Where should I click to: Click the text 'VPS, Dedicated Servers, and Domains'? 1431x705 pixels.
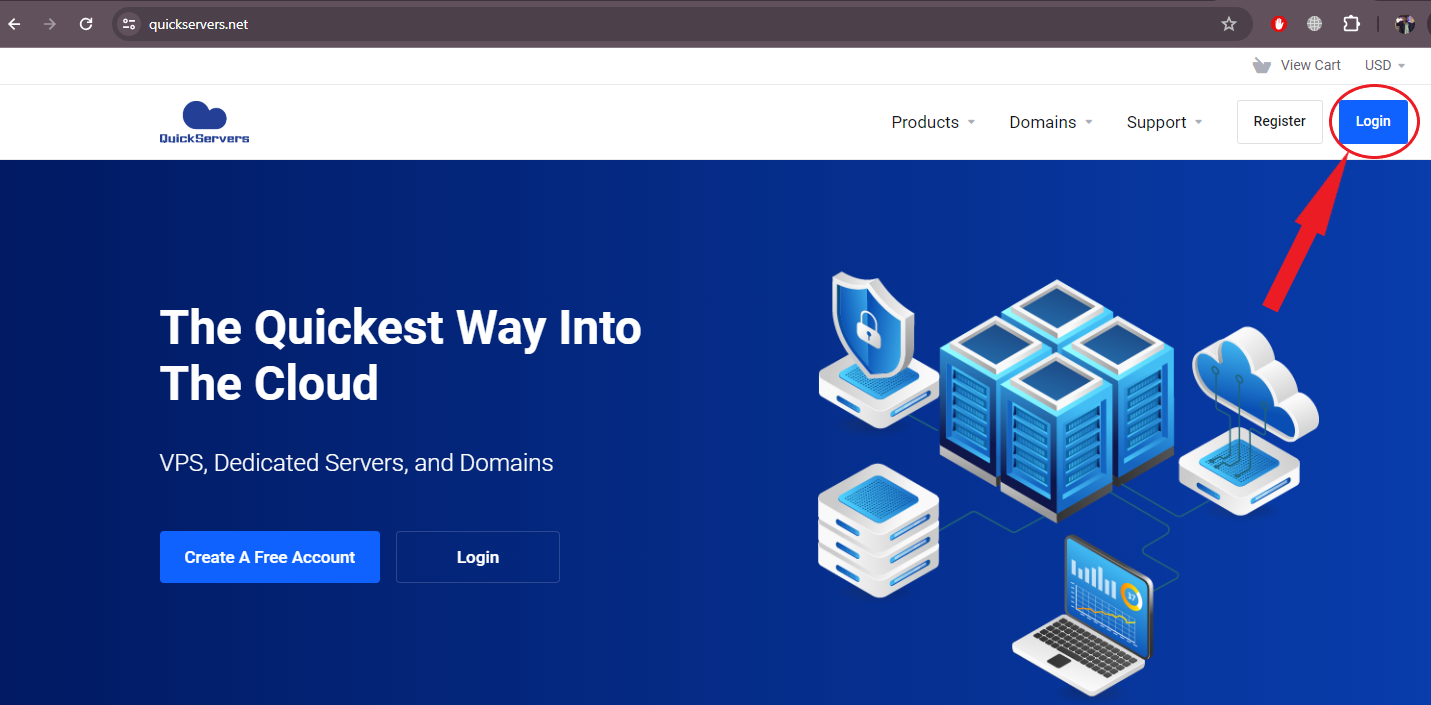click(x=356, y=463)
